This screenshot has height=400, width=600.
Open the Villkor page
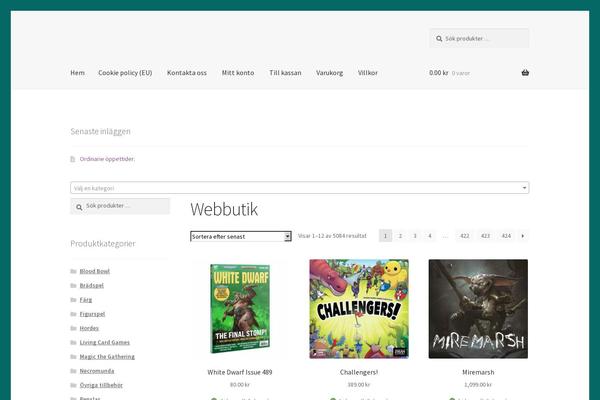coord(368,73)
